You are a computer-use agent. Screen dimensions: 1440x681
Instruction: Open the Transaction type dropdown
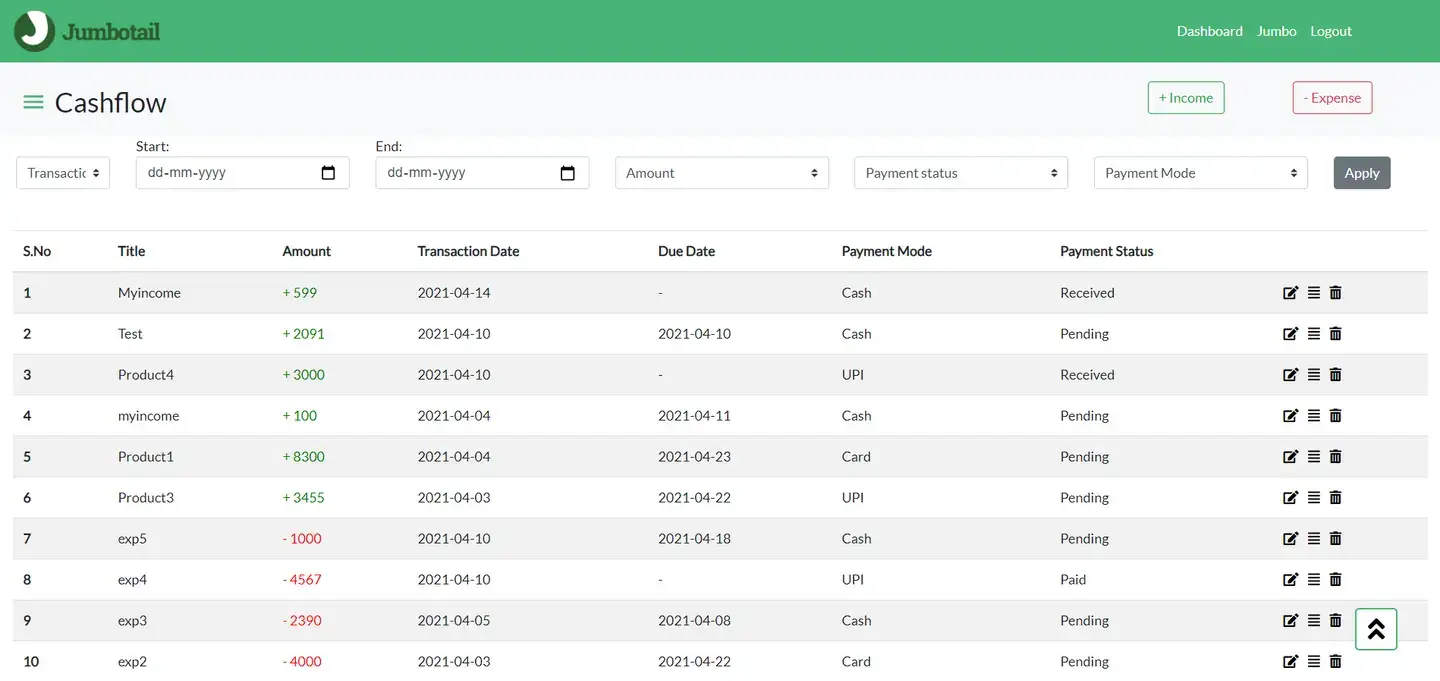pyautogui.click(x=62, y=172)
